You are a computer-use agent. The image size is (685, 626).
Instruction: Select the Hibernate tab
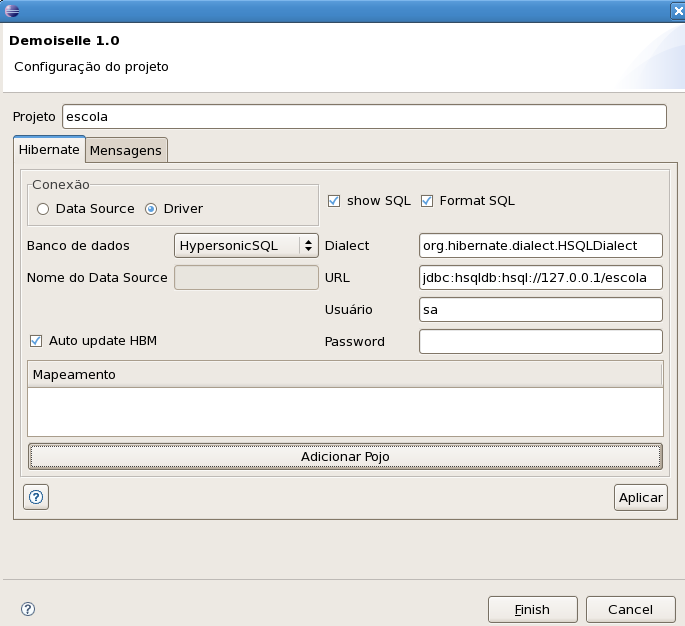click(x=49, y=149)
